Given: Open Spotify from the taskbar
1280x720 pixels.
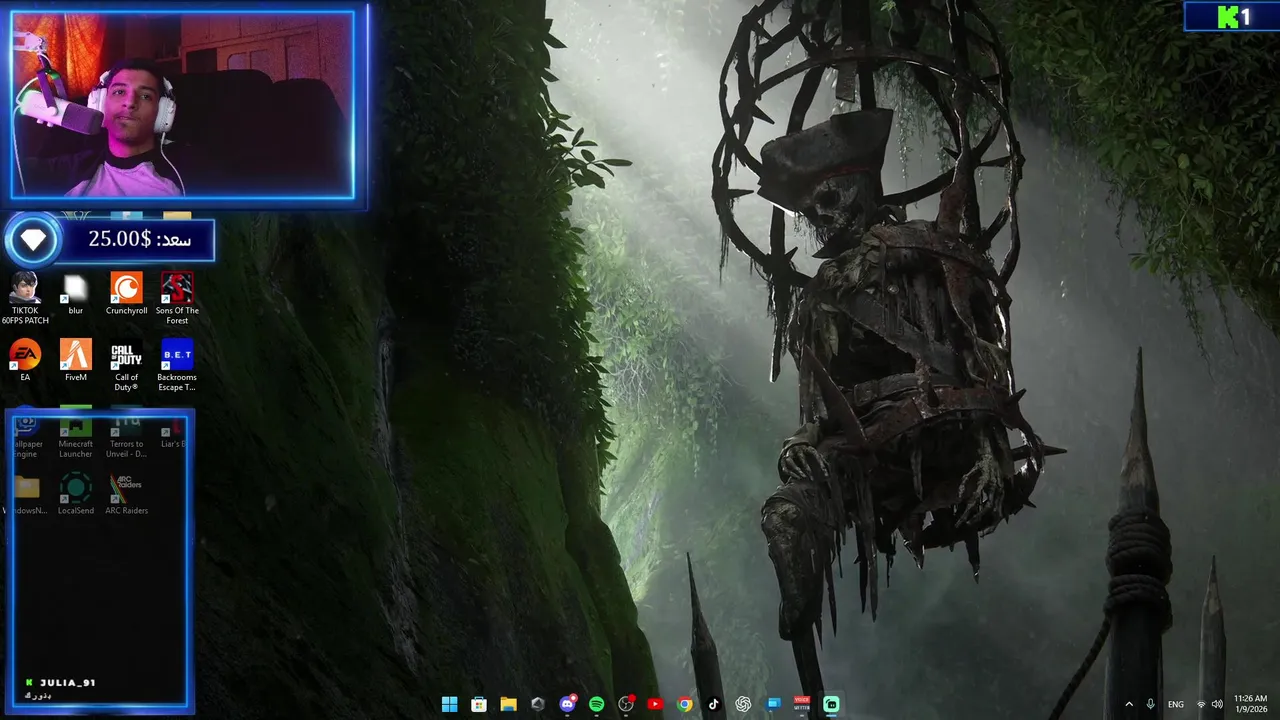Looking at the screenshot, I should [x=596, y=704].
